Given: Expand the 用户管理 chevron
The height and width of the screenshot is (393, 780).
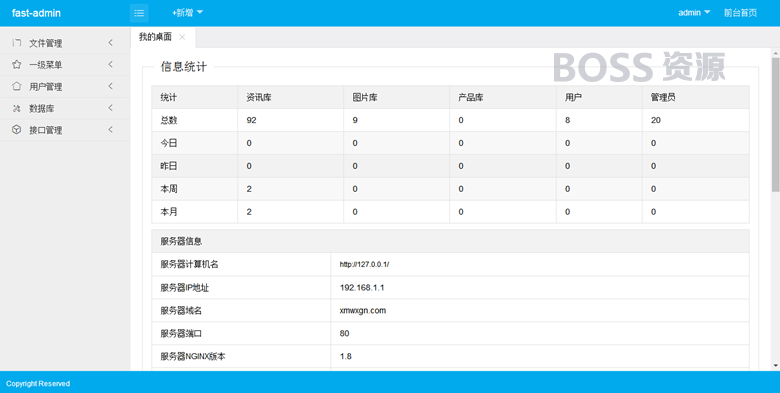Looking at the screenshot, I should click(110, 86).
